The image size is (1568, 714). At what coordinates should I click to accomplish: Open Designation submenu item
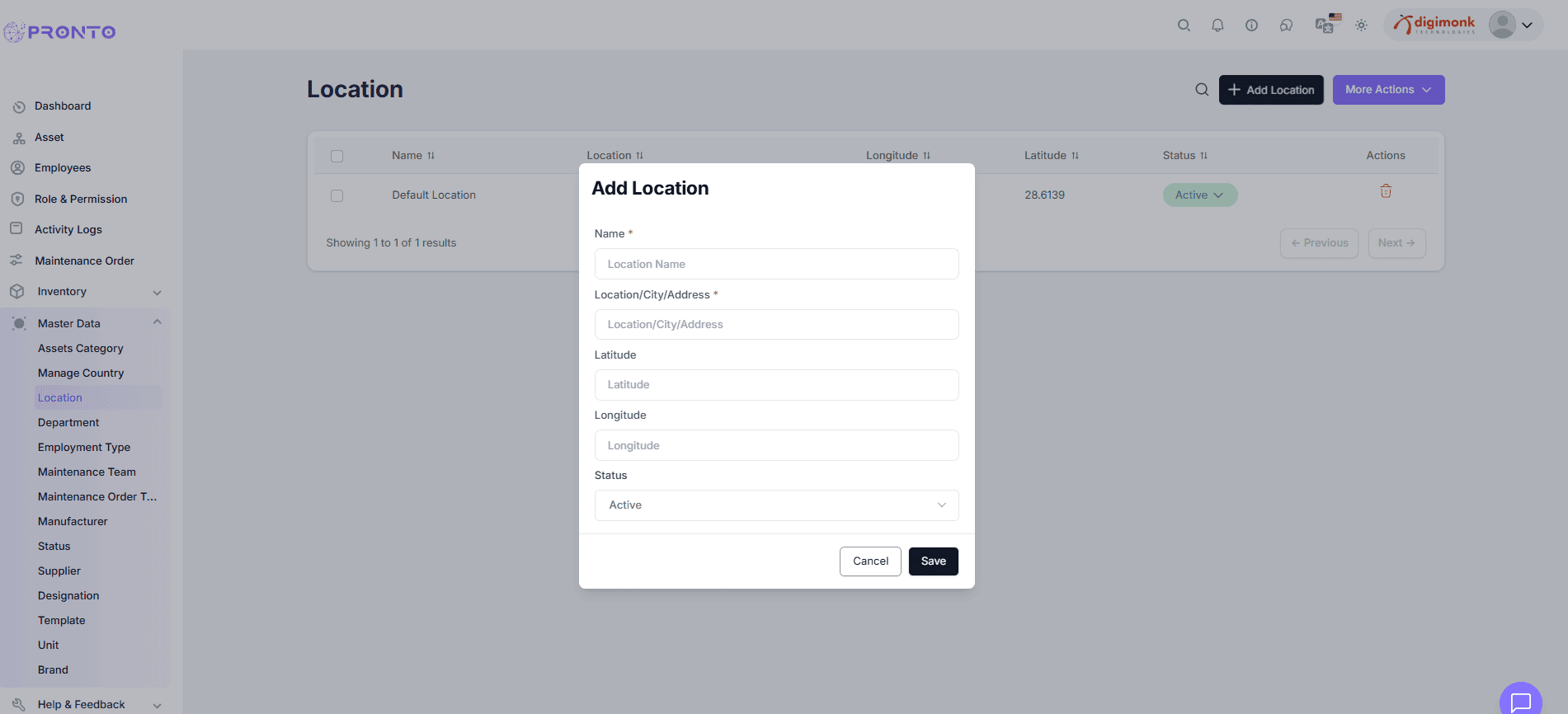68,596
